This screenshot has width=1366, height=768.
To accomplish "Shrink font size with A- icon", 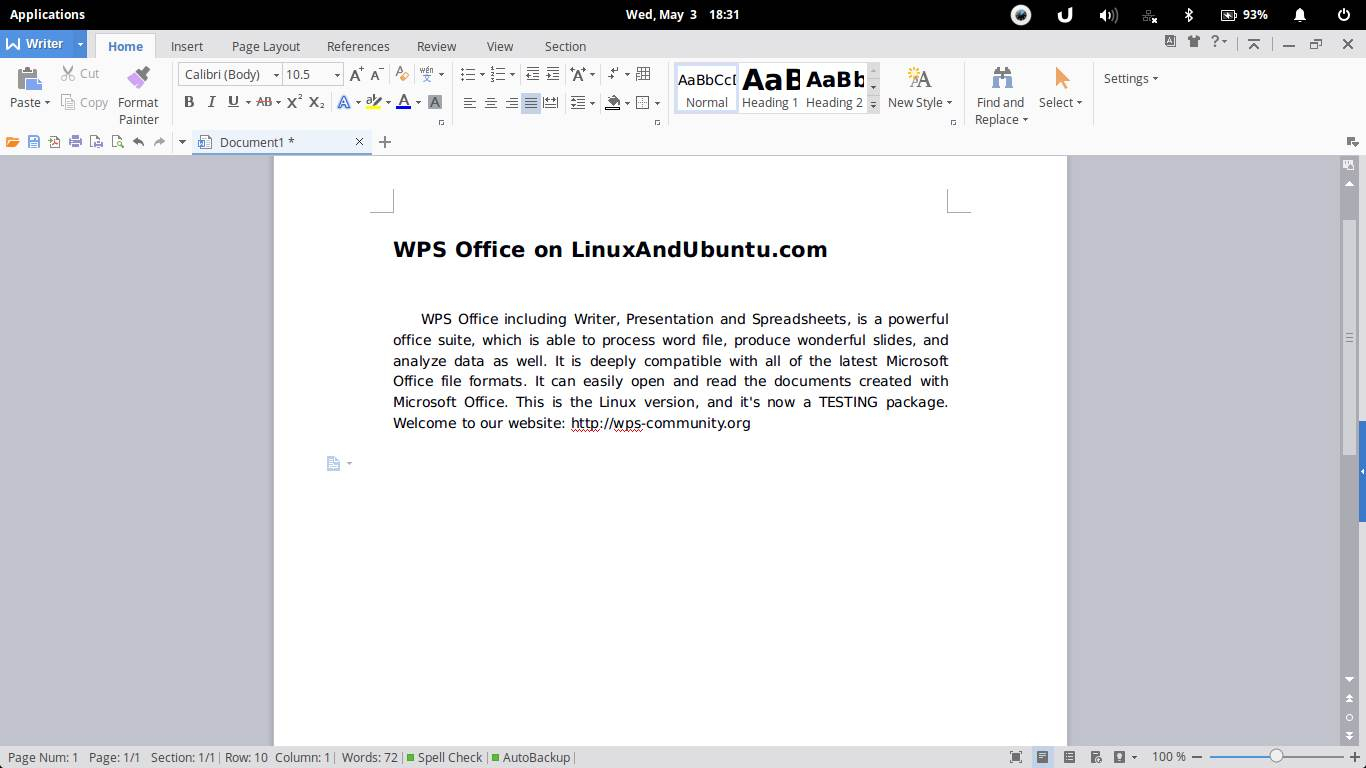I will 377,74.
